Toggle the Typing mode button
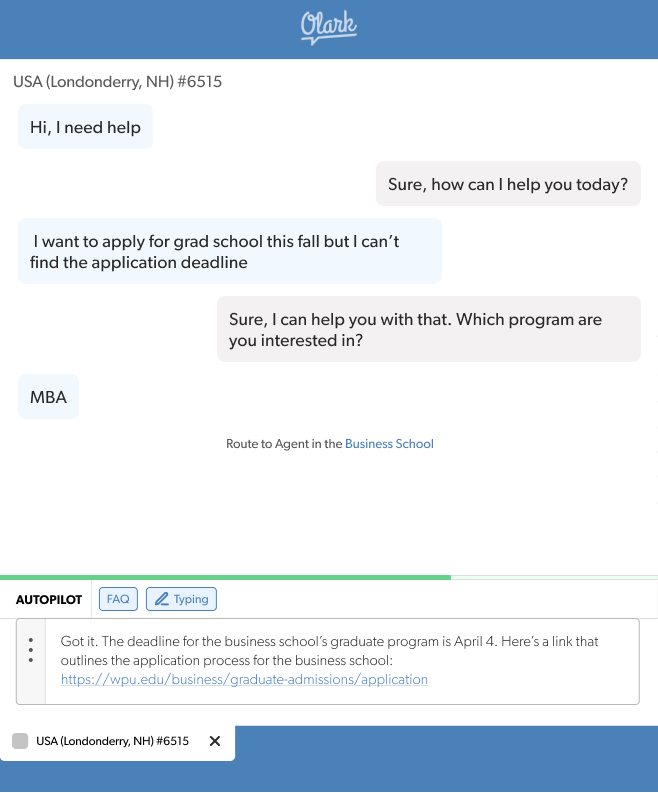Image resolution: width=658 pixels, height=793 pixels. [x=181, y=599]
